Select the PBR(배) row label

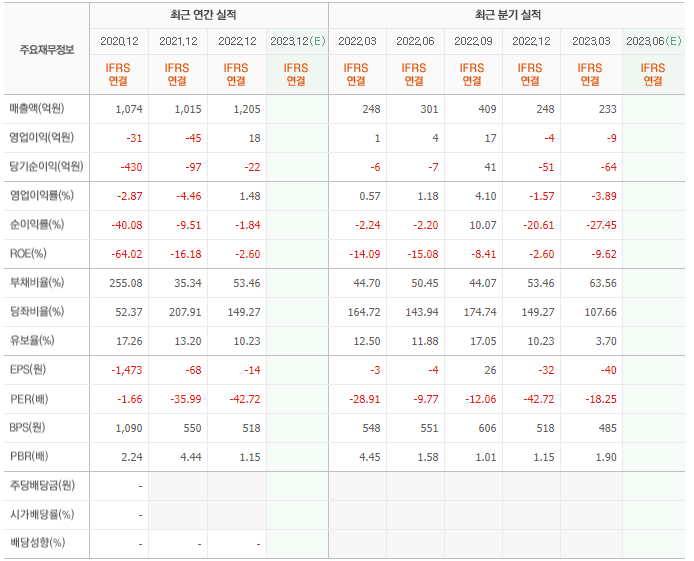(29, 456)
